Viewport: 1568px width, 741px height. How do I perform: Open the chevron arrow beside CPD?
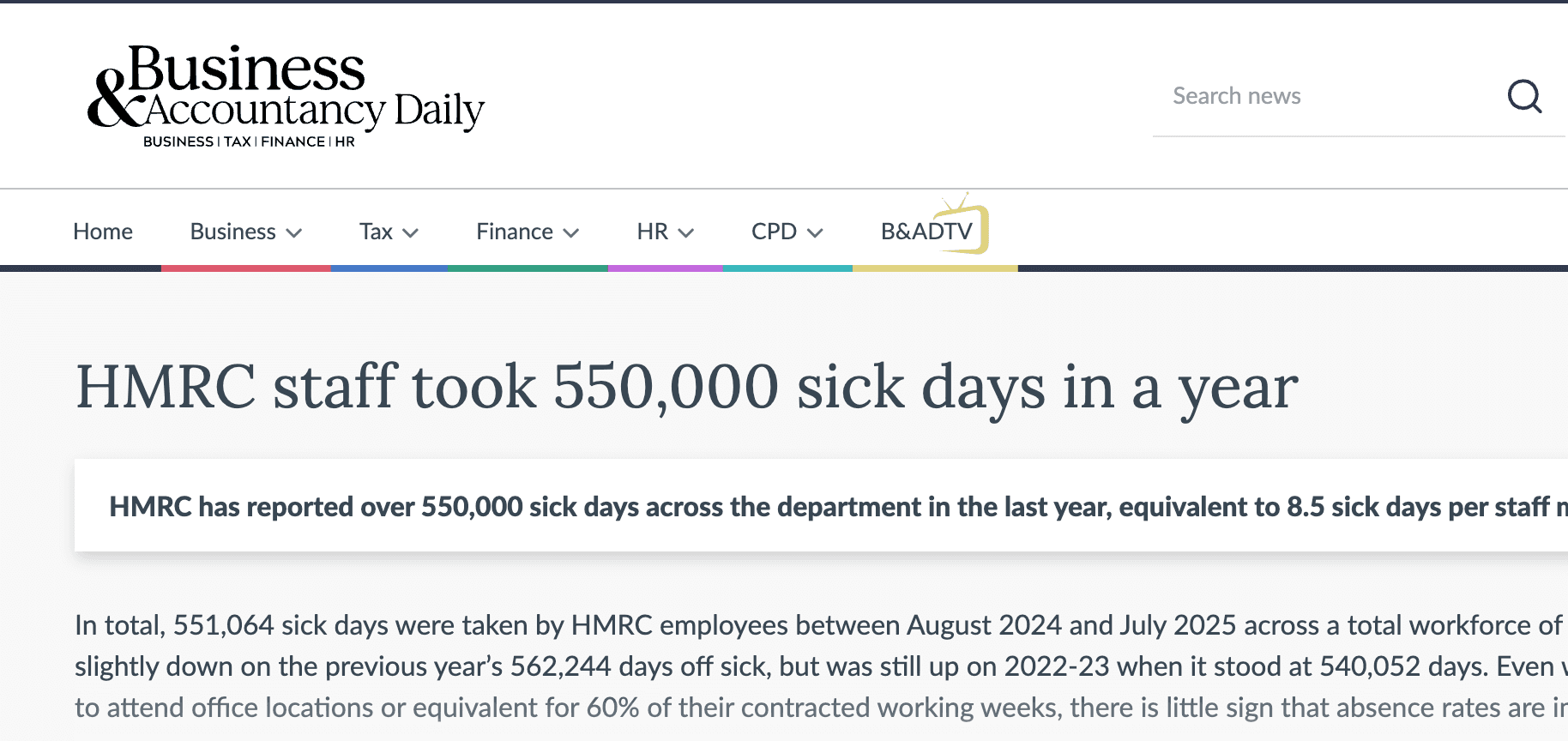[815, 232]
